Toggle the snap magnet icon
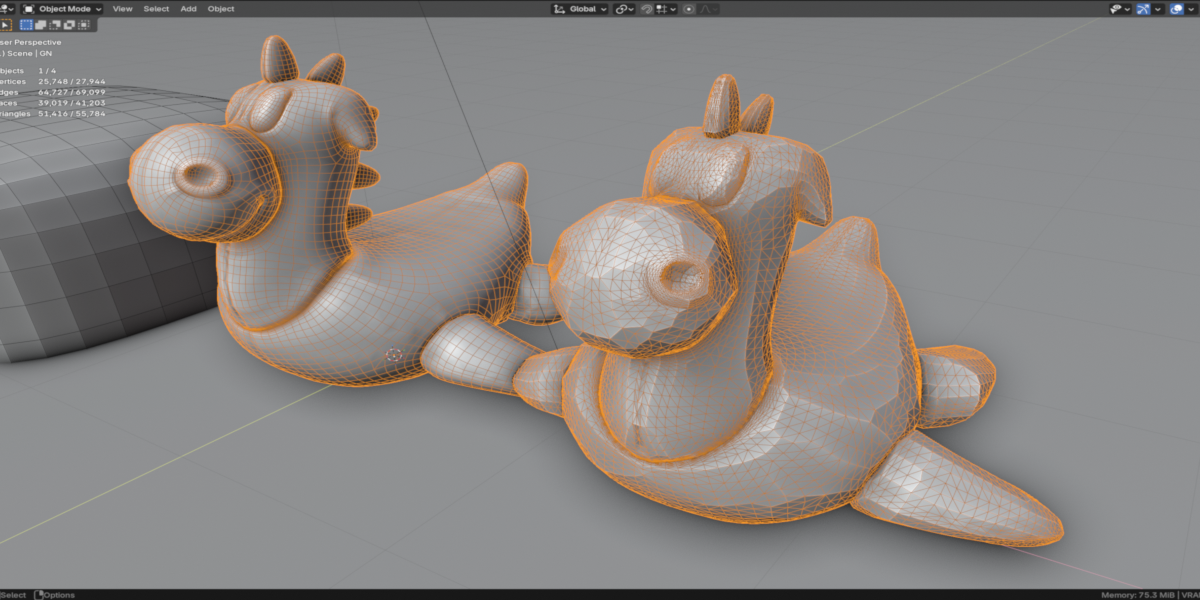The image size is (1200, 600). coord(647,9)
